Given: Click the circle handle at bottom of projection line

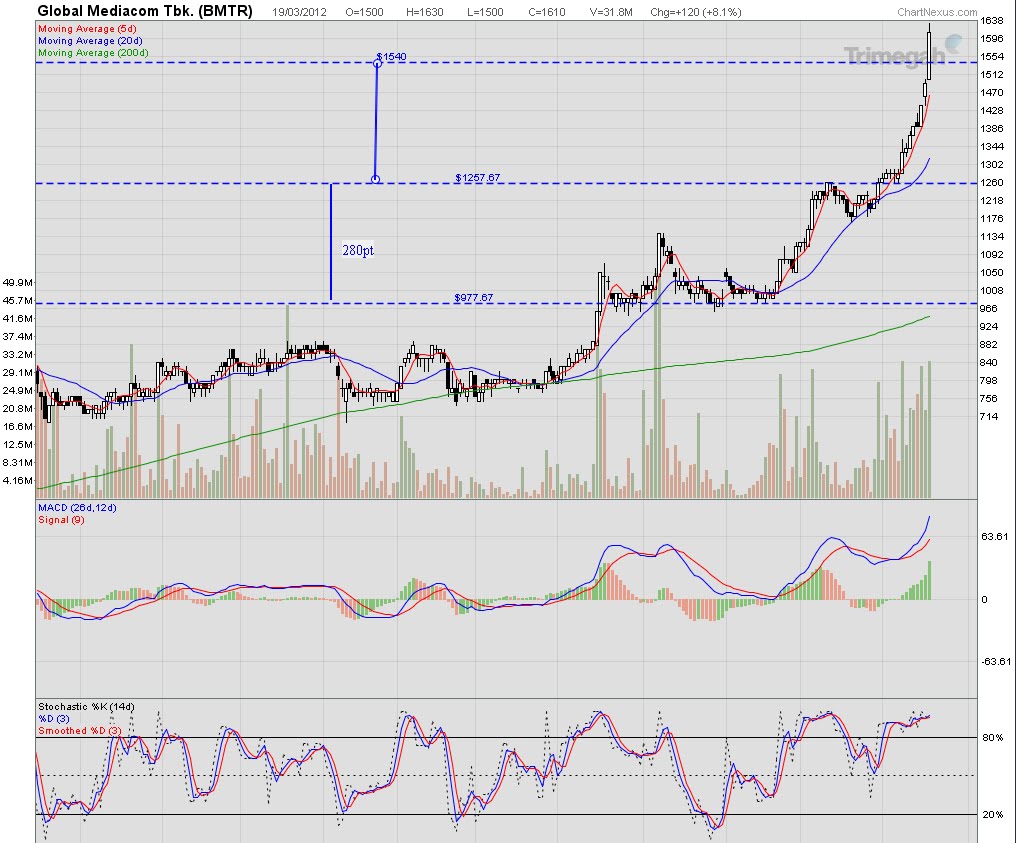Looking at the screenshot, I should (x=375, y=179).
